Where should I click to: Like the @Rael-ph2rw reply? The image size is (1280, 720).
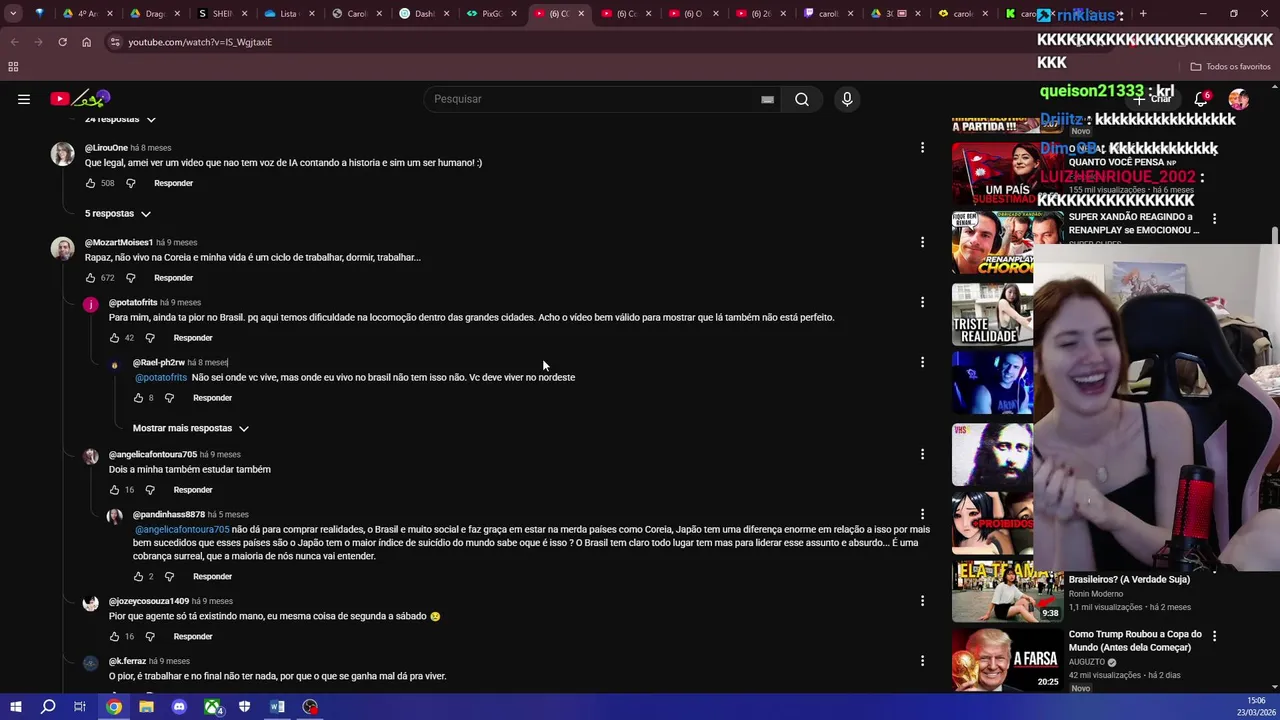[138, 398]
